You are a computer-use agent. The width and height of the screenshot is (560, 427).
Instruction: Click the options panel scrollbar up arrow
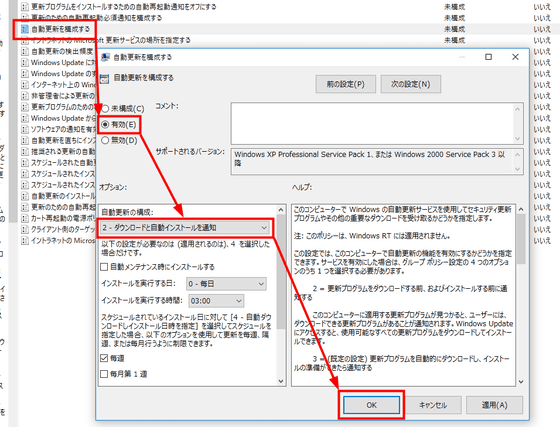[x=281, y=210]
